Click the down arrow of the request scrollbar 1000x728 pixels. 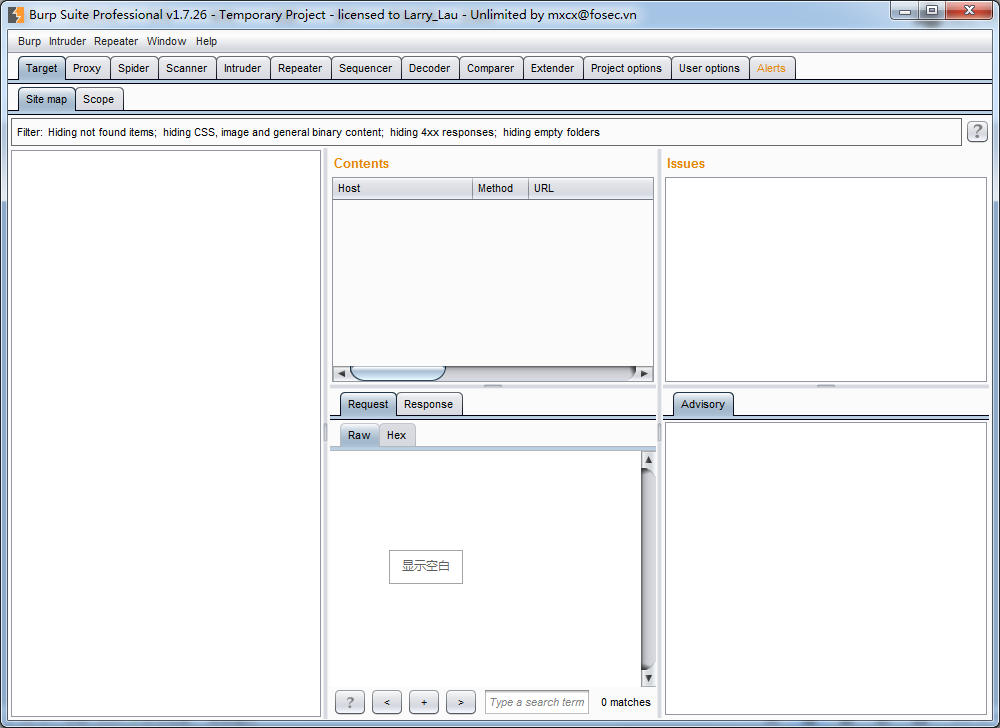[x=648, y=678]
